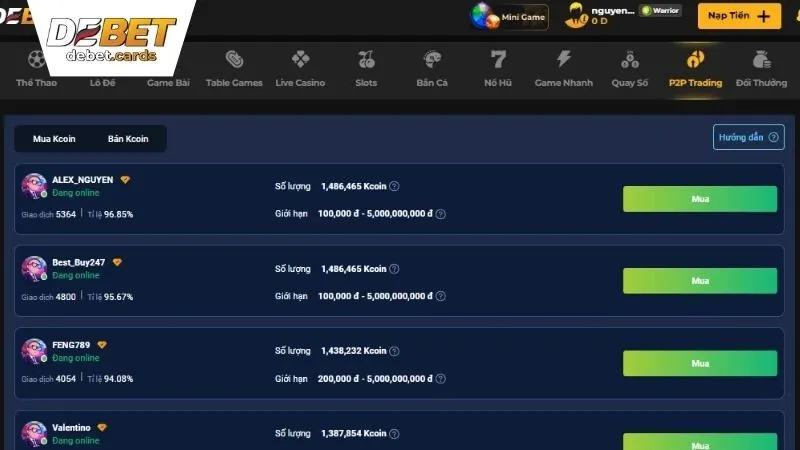Click help icon beside ALEX_NGUYEN's Giới hạn range

(441, 214)
